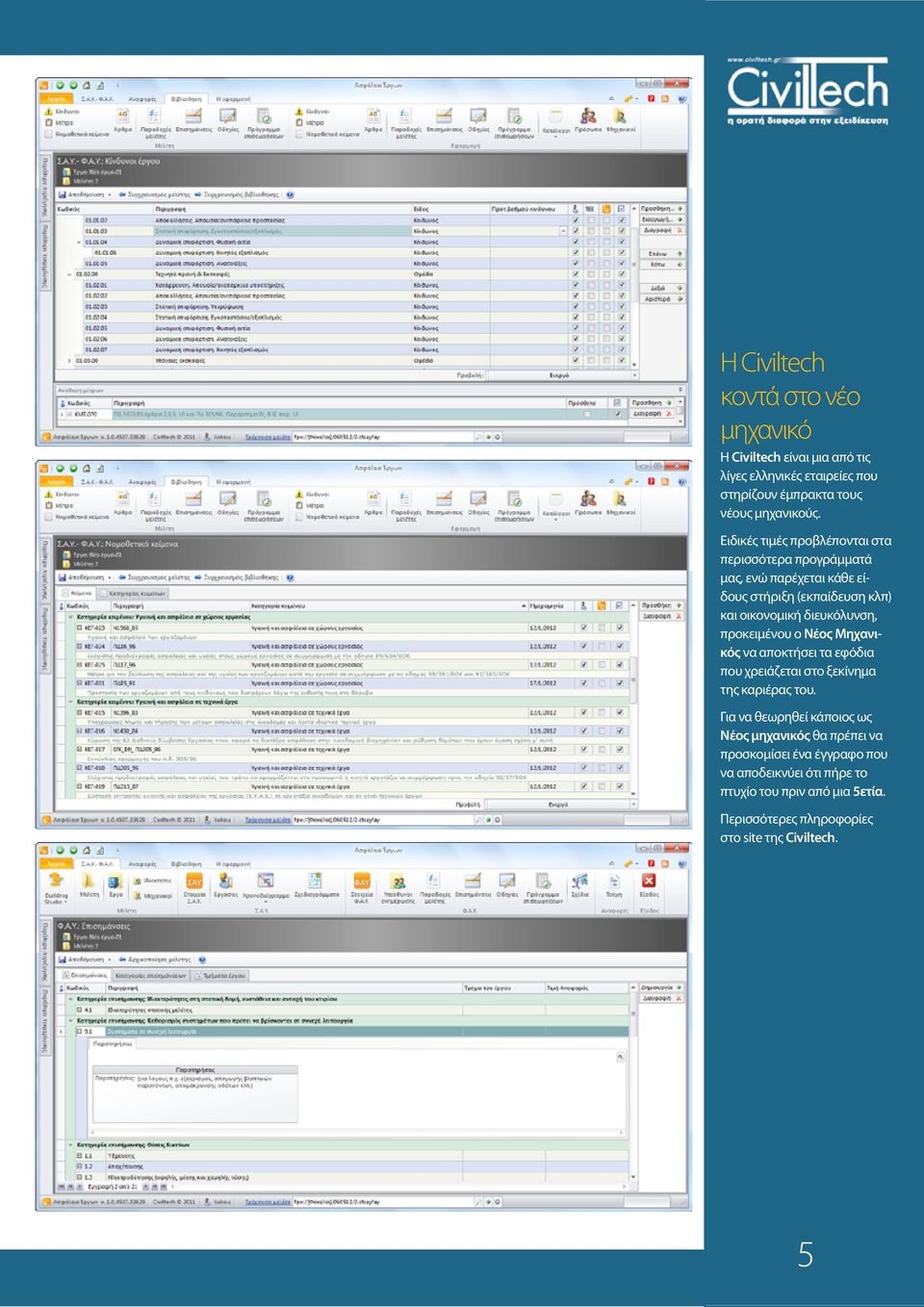924x1307 pixels.
Task: Open Μηχανικοί in the Κίνδυνοι έργου window ribbon
Action: click(x=621, y=120)
